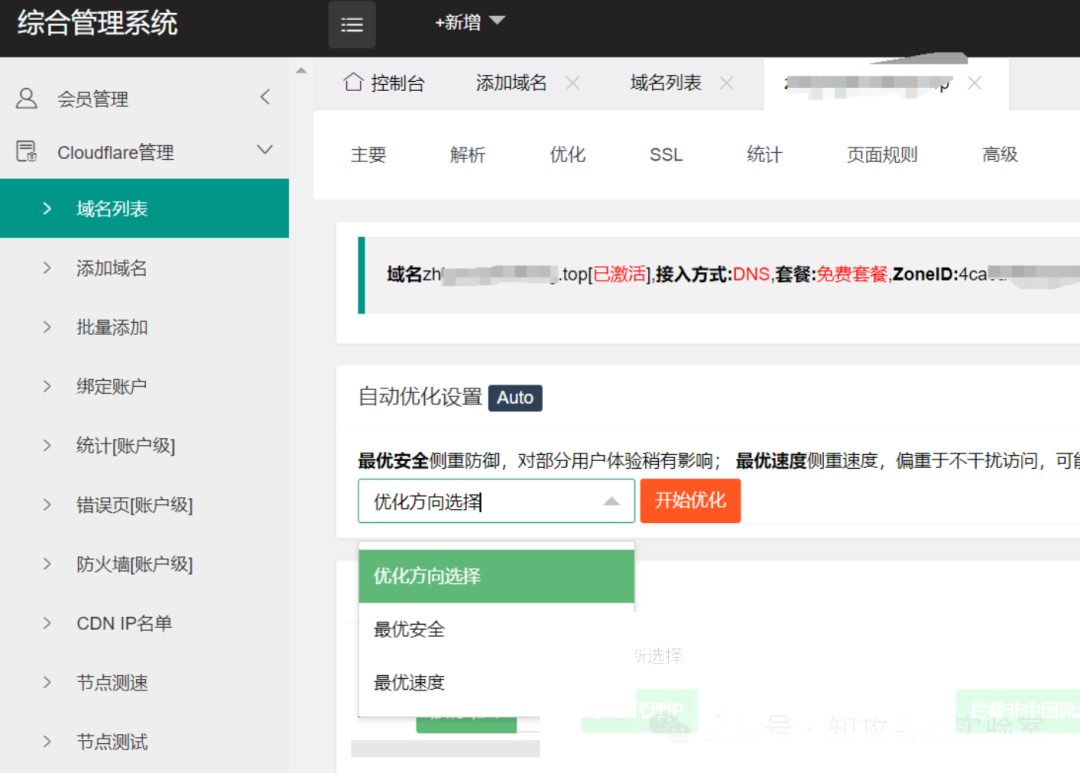Open the 高级 section tab
1080x773 pixels.
999,154
